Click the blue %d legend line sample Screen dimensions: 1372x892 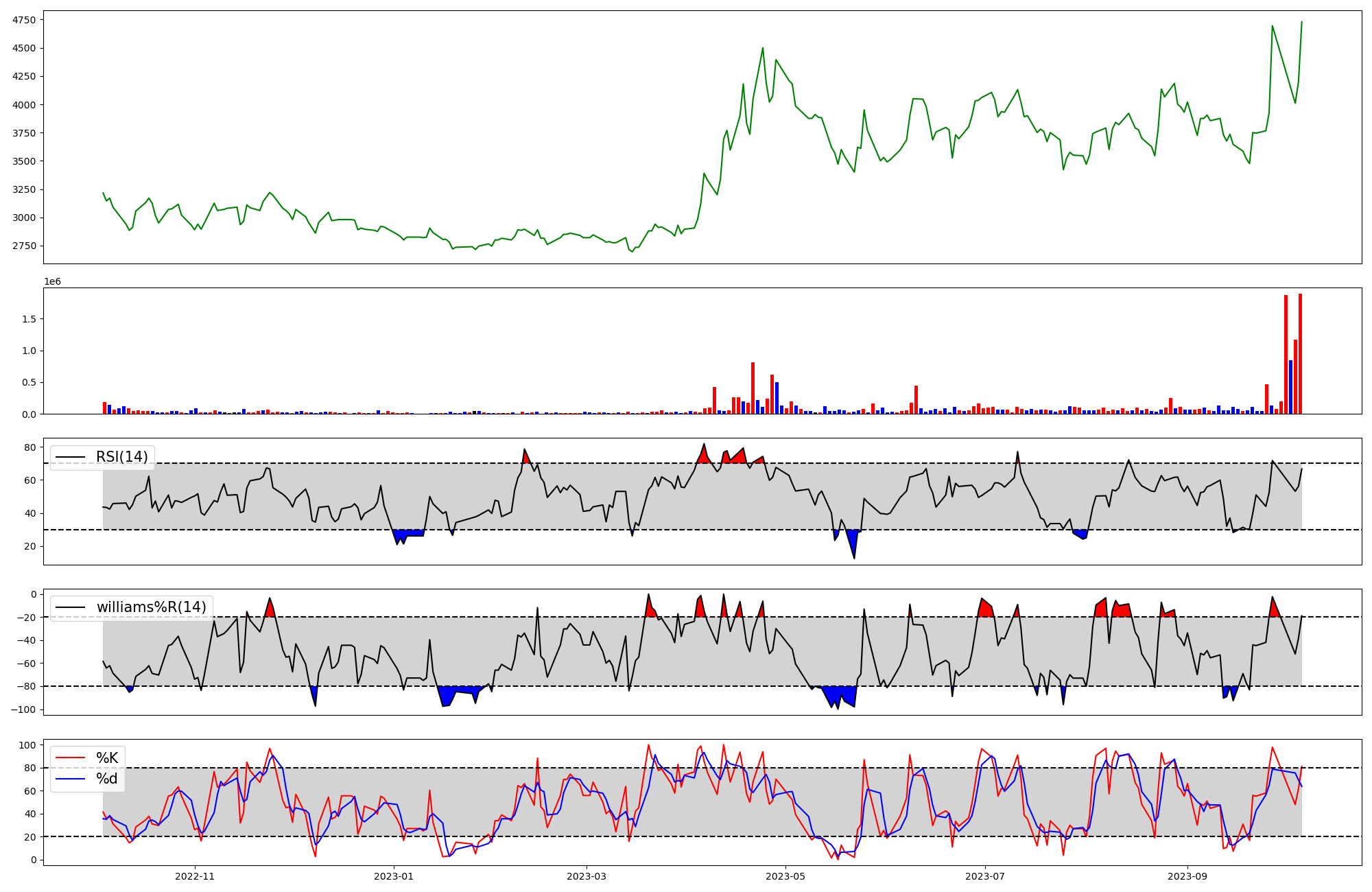click(70, 779)
